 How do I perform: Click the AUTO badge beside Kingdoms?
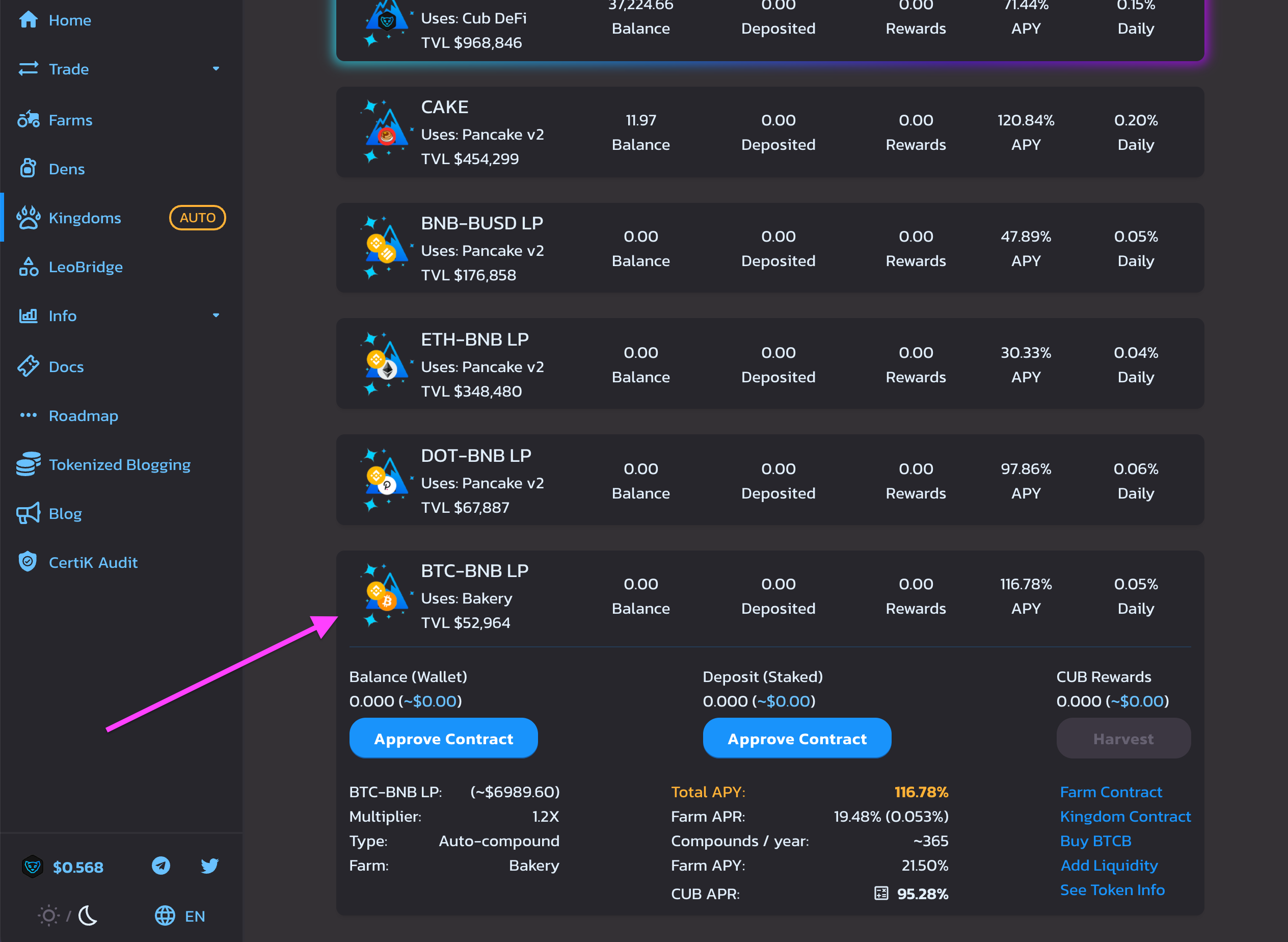click(x=197, y=218)
